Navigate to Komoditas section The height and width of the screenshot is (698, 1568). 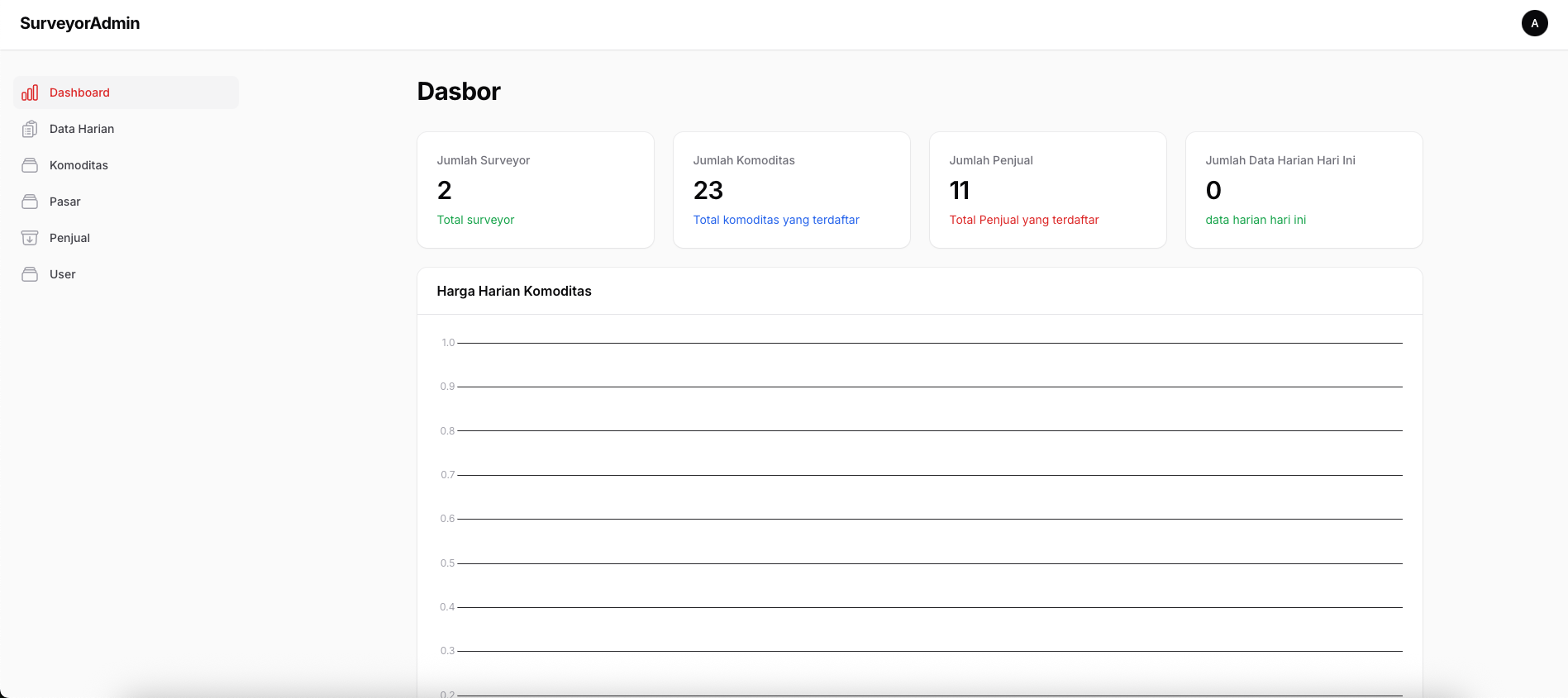point(79,165)
